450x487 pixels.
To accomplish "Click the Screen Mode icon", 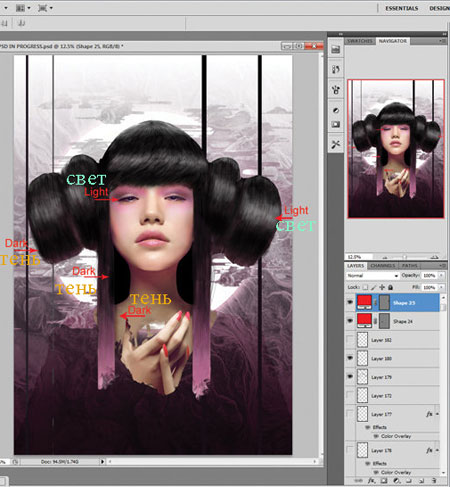I will [42, 8].
